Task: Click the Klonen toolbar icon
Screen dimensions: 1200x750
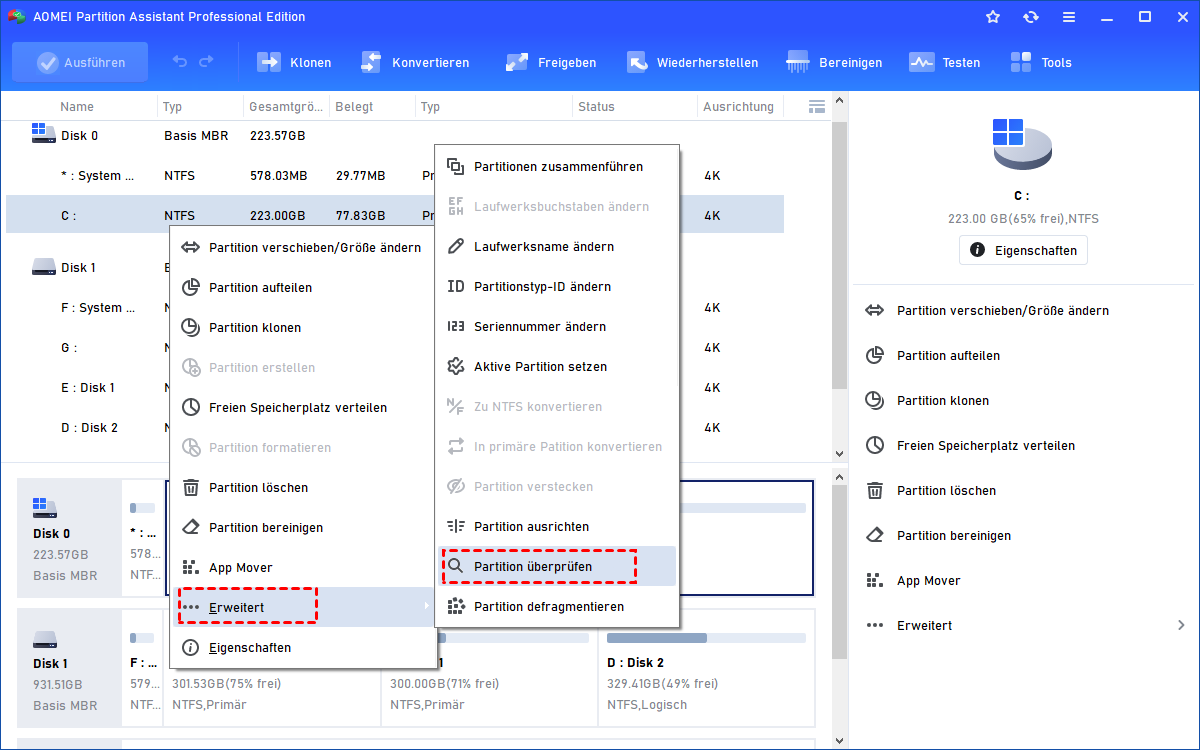Action: click(269, 62)
